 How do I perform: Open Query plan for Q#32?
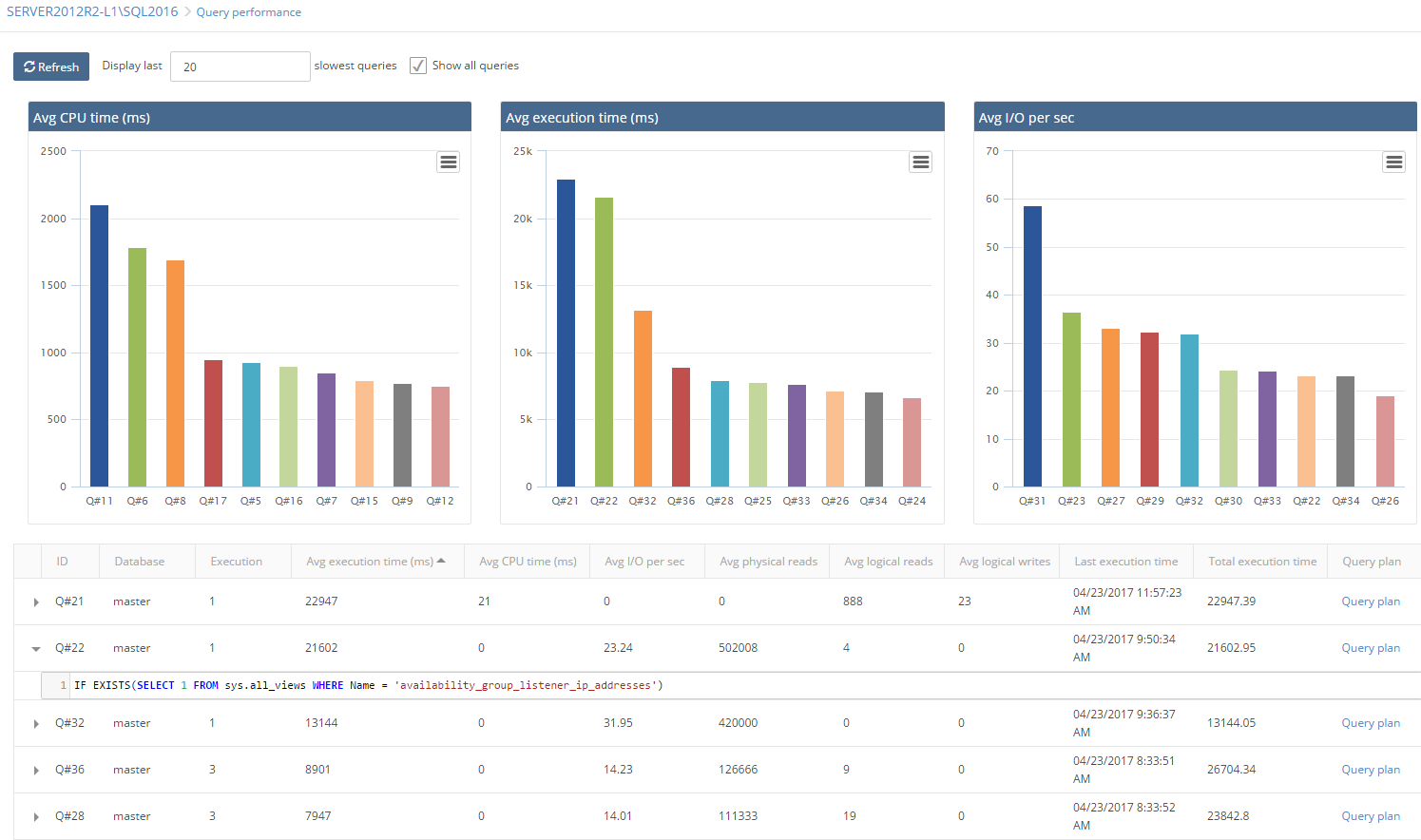coord(1371,722)
